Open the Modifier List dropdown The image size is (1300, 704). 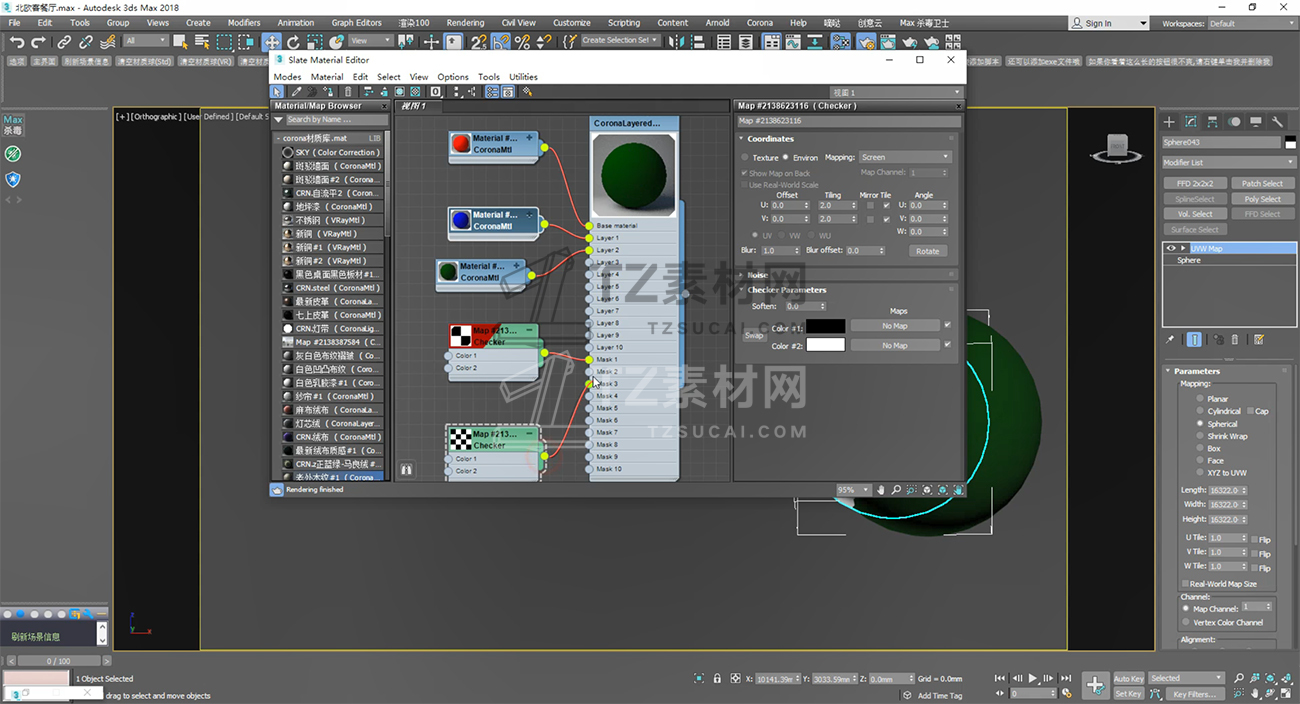point(1228,162)
